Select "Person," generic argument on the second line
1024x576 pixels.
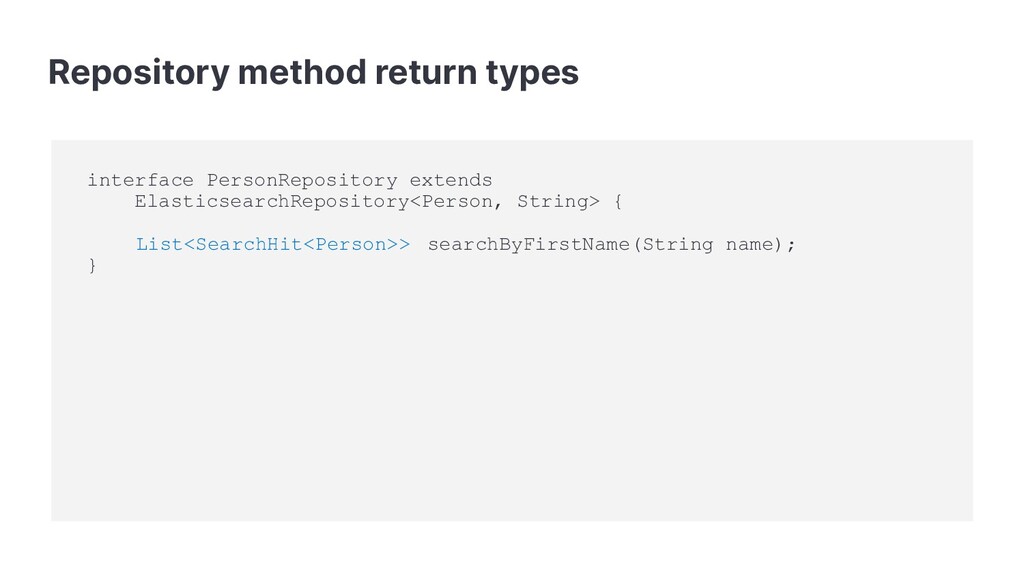coord(462,202)
